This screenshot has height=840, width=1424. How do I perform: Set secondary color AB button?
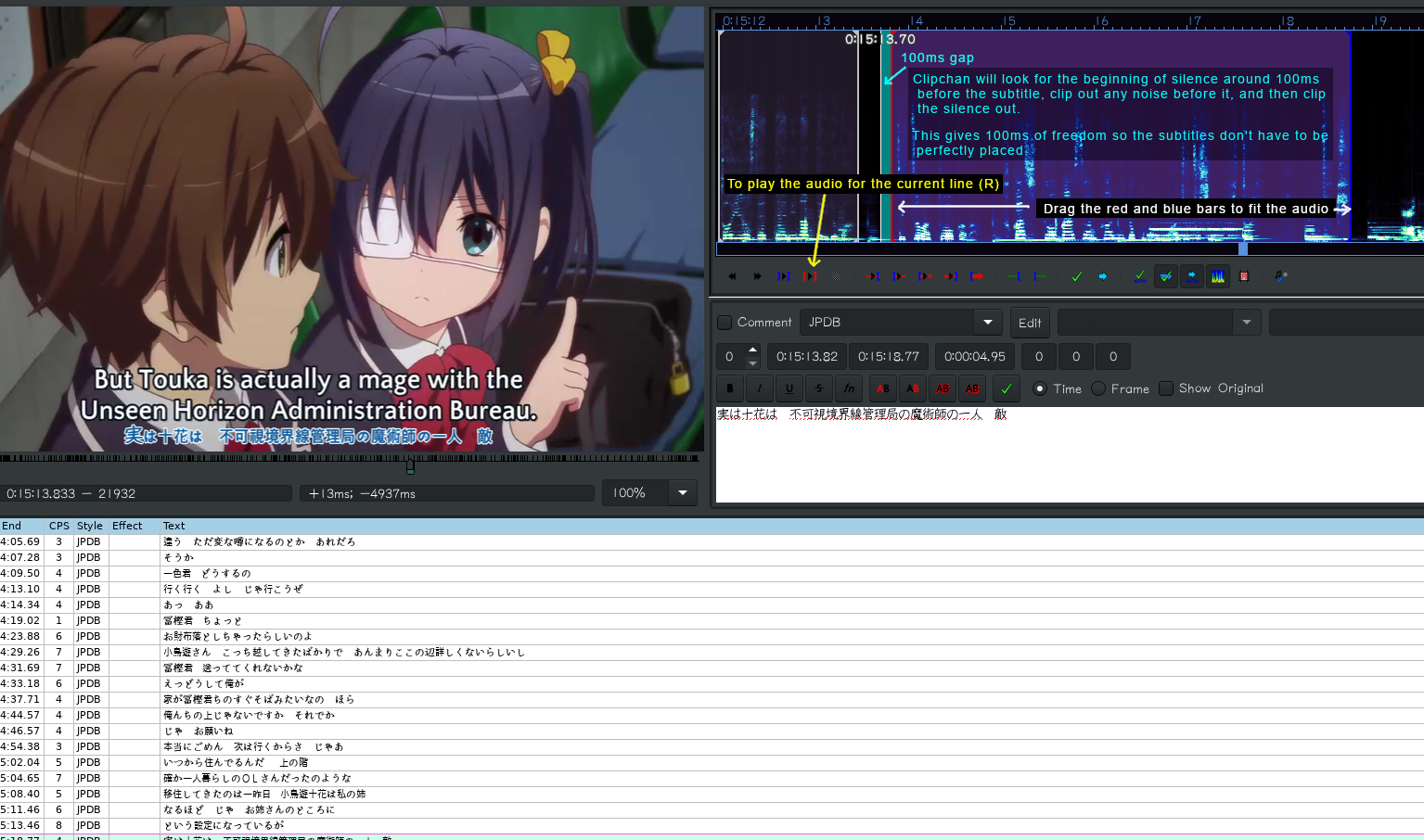click(913, 388)
